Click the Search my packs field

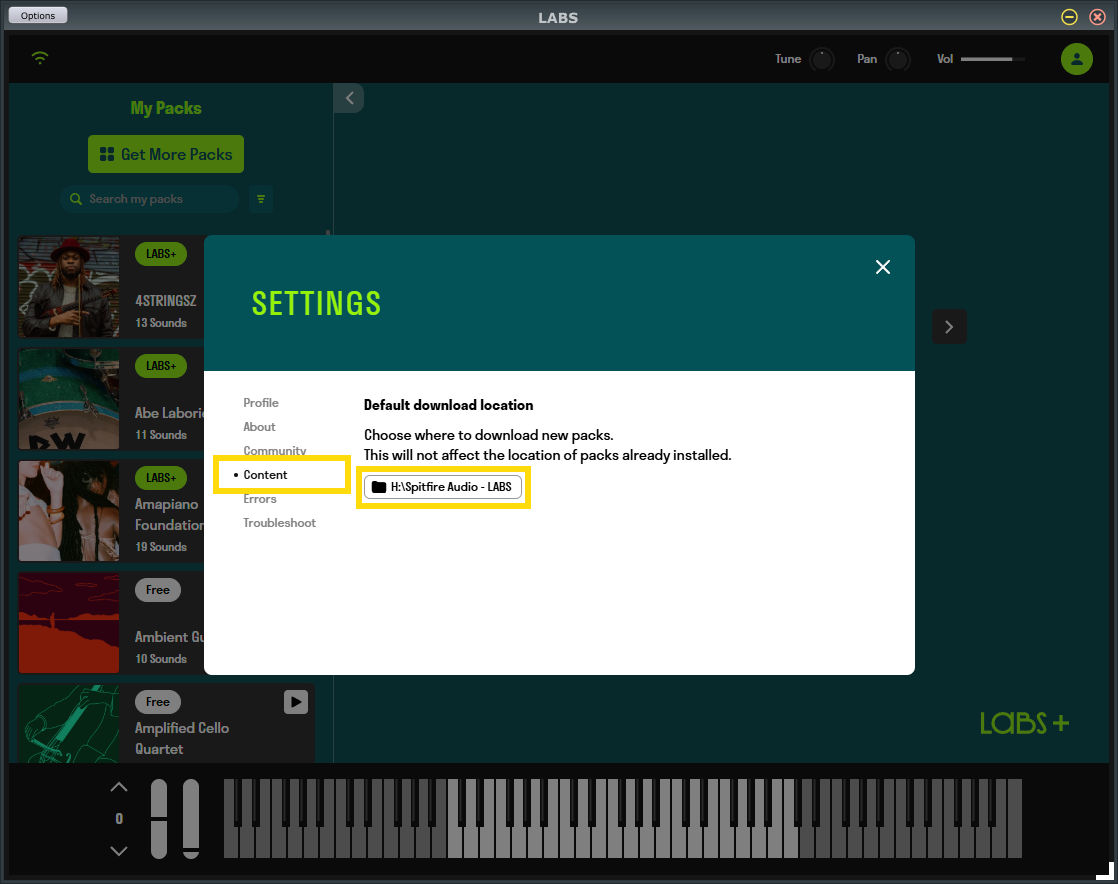point(150,199)
